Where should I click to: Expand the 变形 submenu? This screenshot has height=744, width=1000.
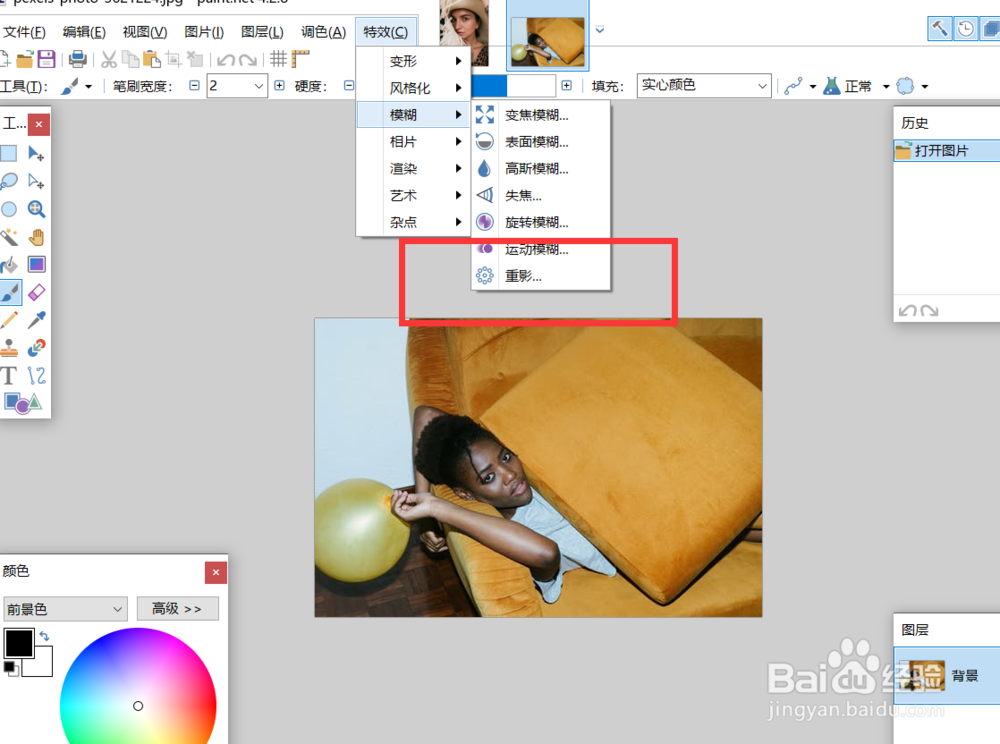413,61
